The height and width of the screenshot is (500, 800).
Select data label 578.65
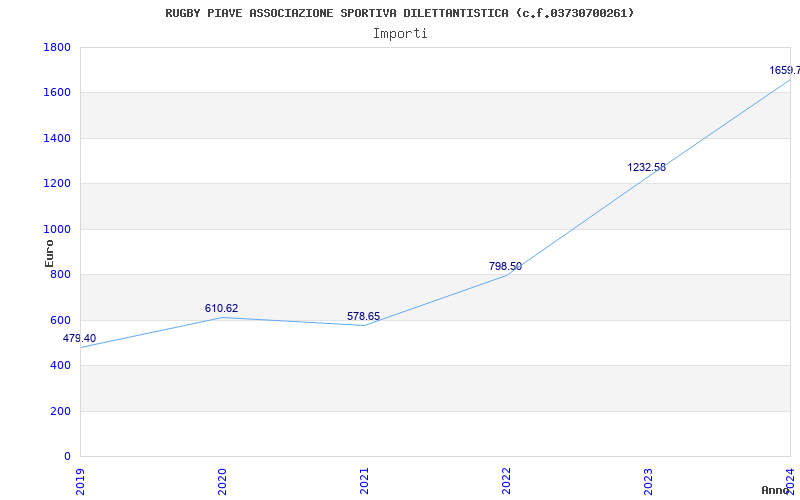(363, 316)
